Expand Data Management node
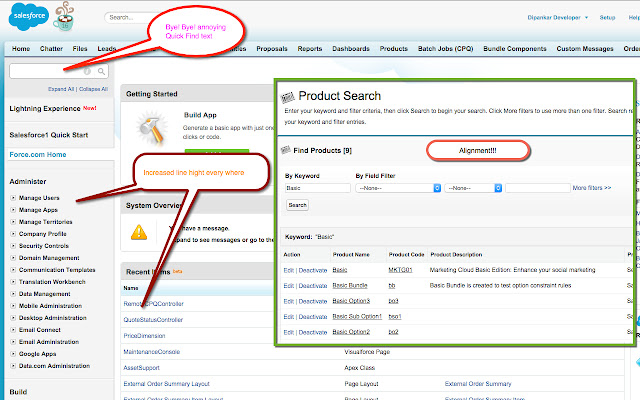The width and height of the screenshot is (640, 400). (x=13, y=294)
